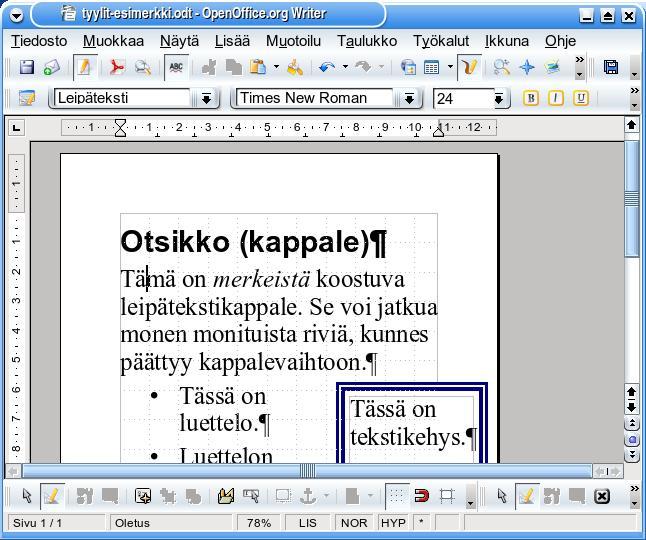Jump to next page double-arrow button
The height and width of the screenshot is (540, 646).
(632, 455)
